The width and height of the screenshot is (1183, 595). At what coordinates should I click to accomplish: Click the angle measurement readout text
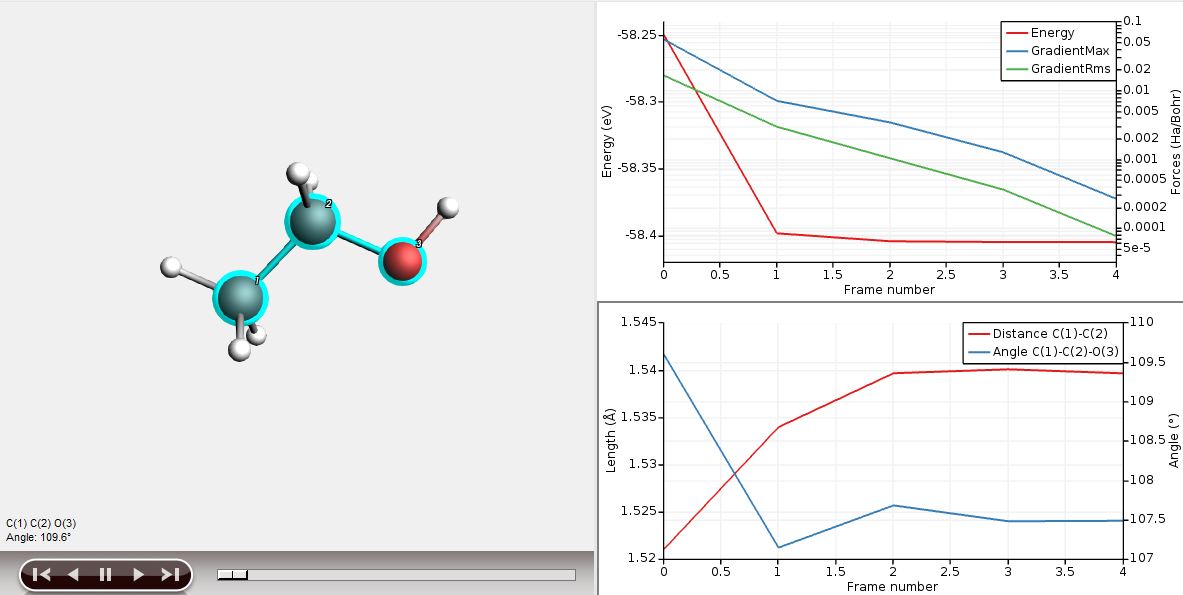coord(38,537)
